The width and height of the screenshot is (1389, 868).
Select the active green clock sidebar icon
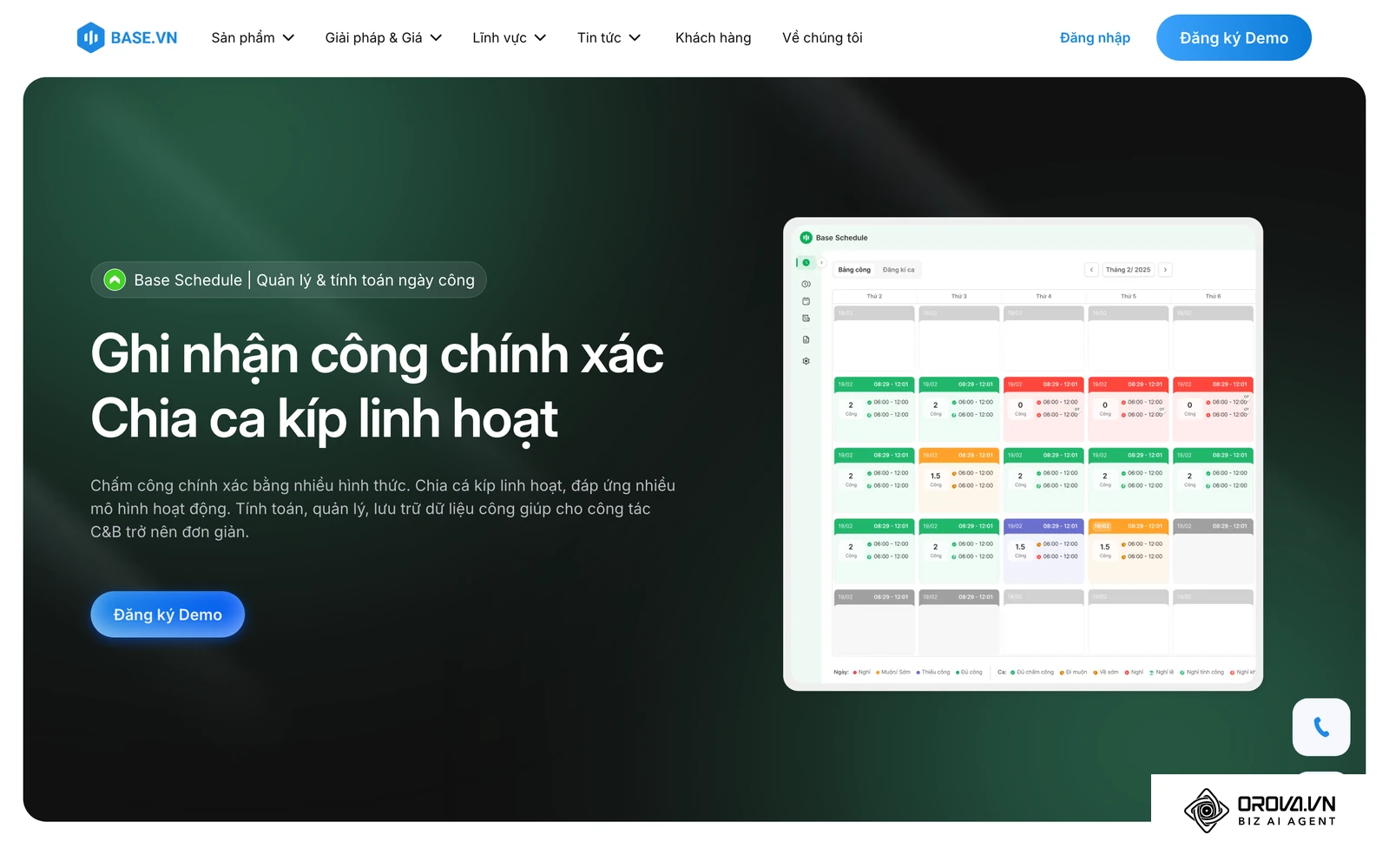(806, 262)
